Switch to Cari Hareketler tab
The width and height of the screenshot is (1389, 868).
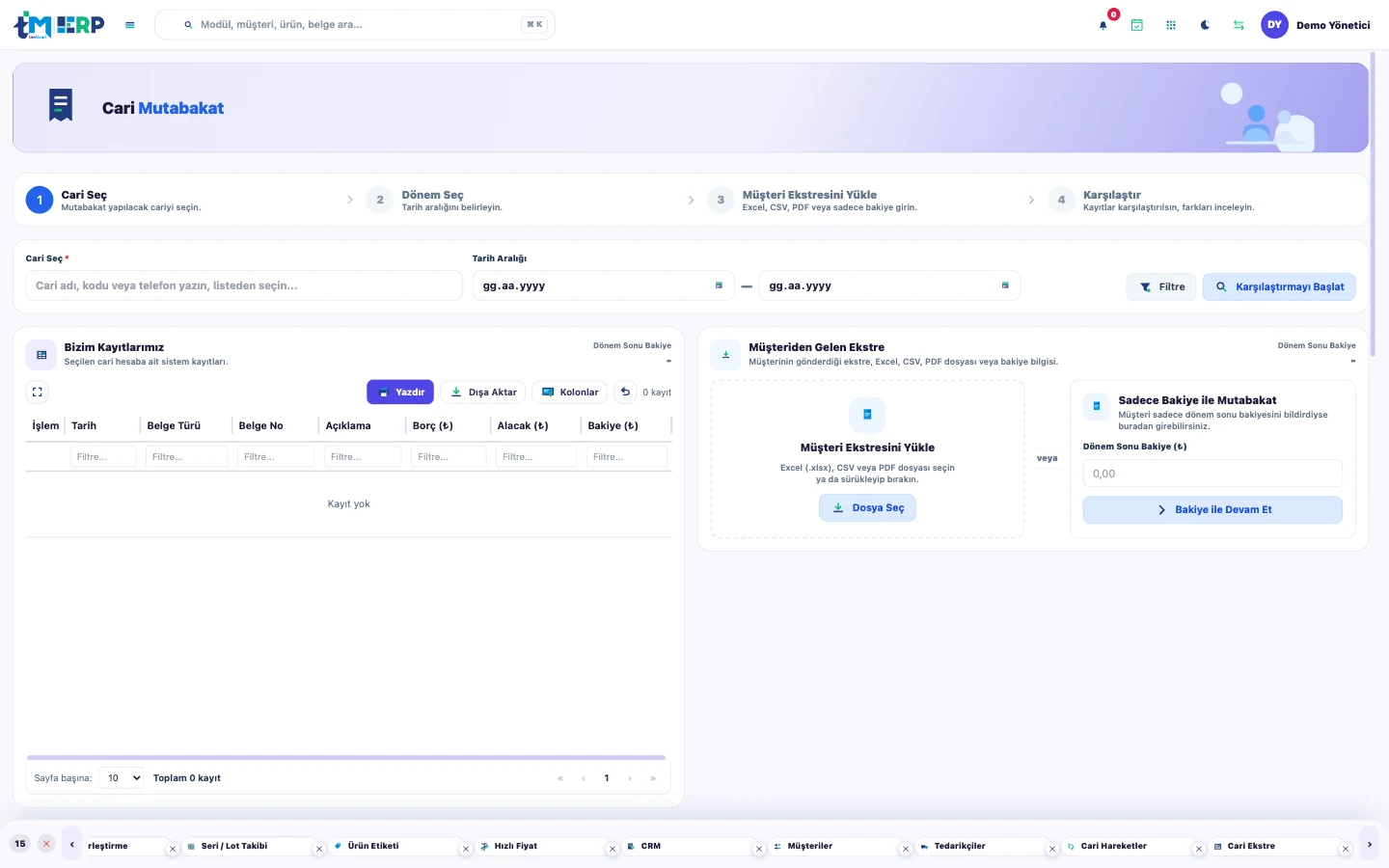click(1113, 846)
